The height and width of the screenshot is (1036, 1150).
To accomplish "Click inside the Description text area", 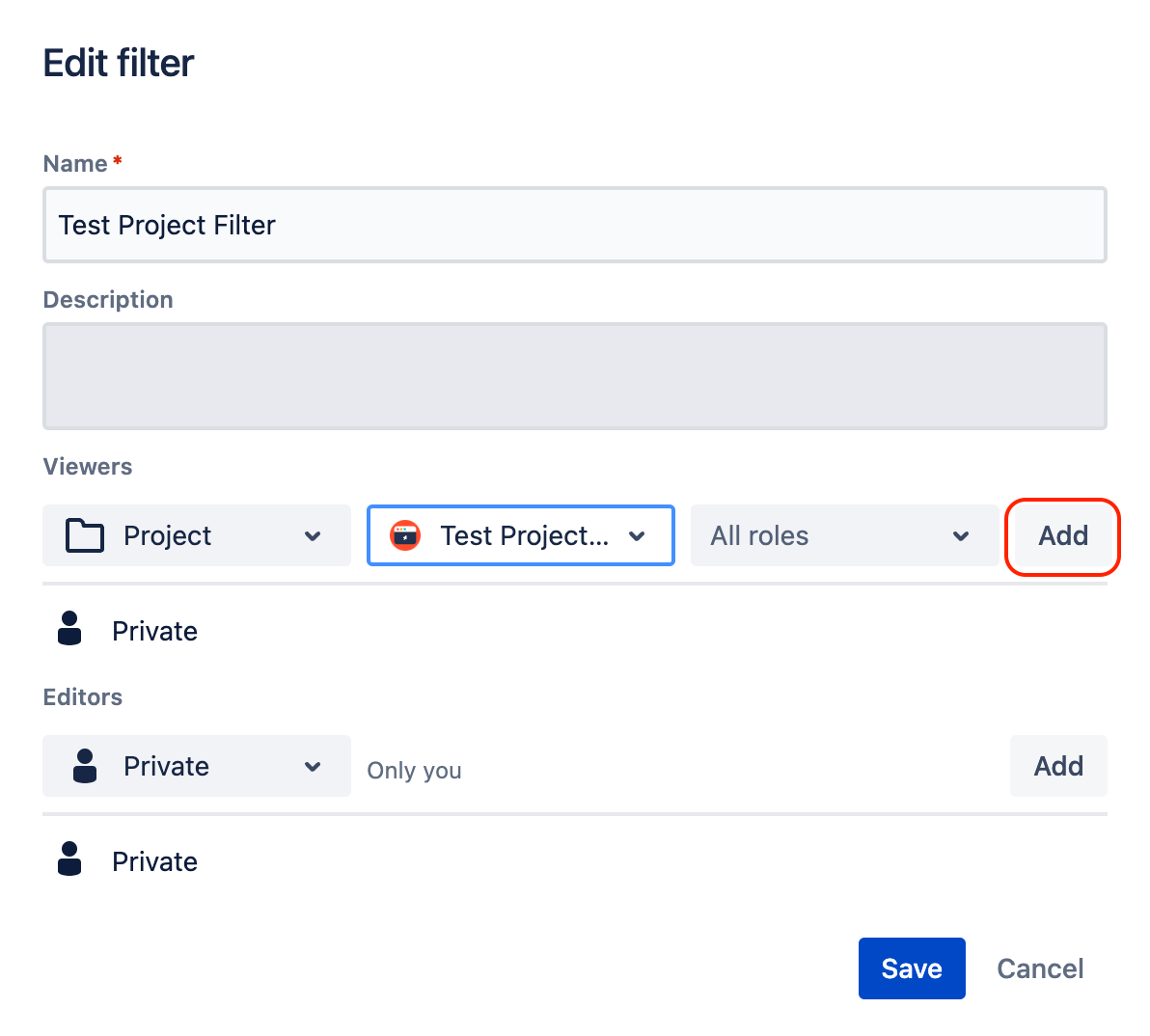I will [574, 375].
